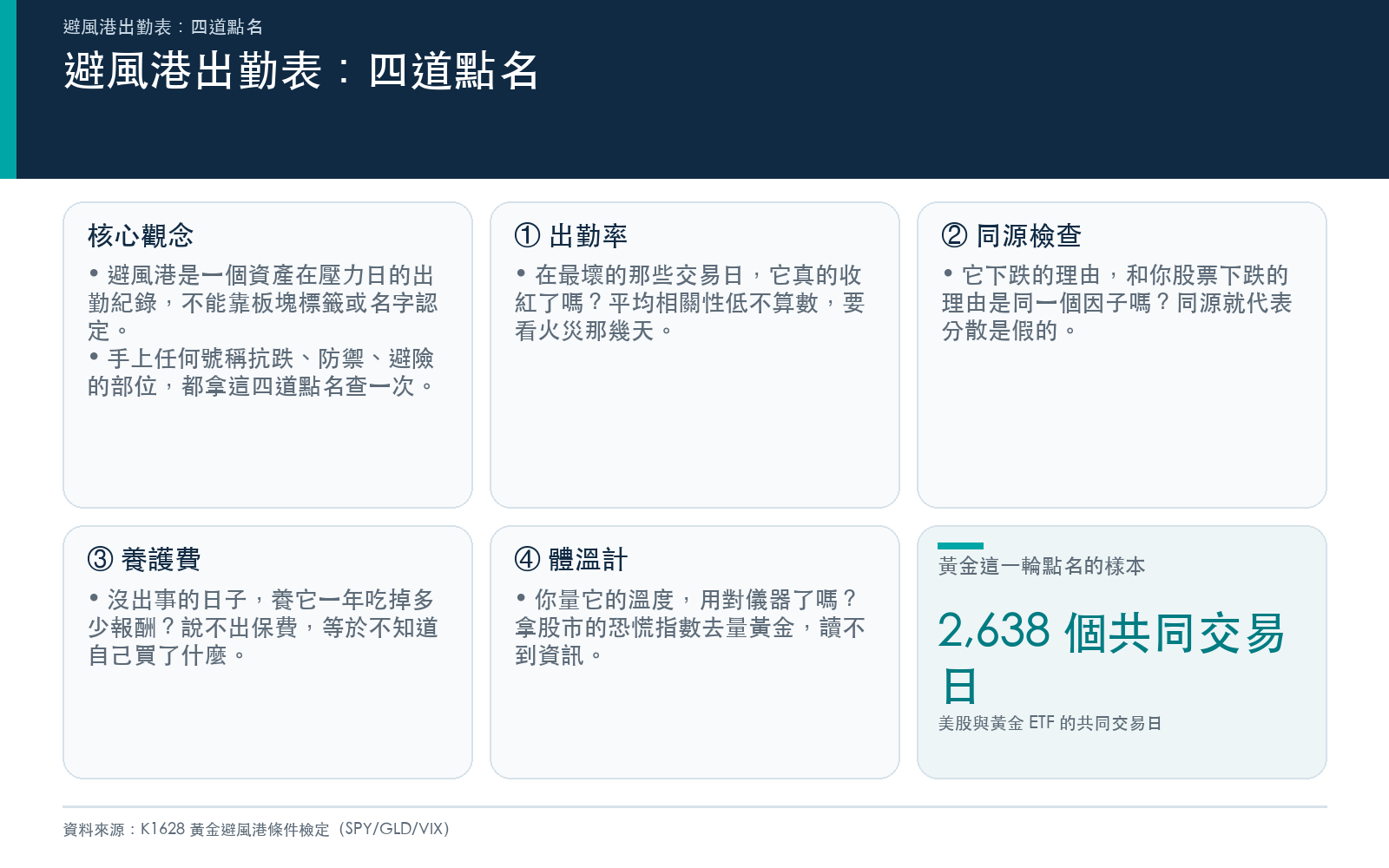1389x868 pixels.
Task: Select the ④ 體溫計 heading
Action: click(x=571, y=559)
